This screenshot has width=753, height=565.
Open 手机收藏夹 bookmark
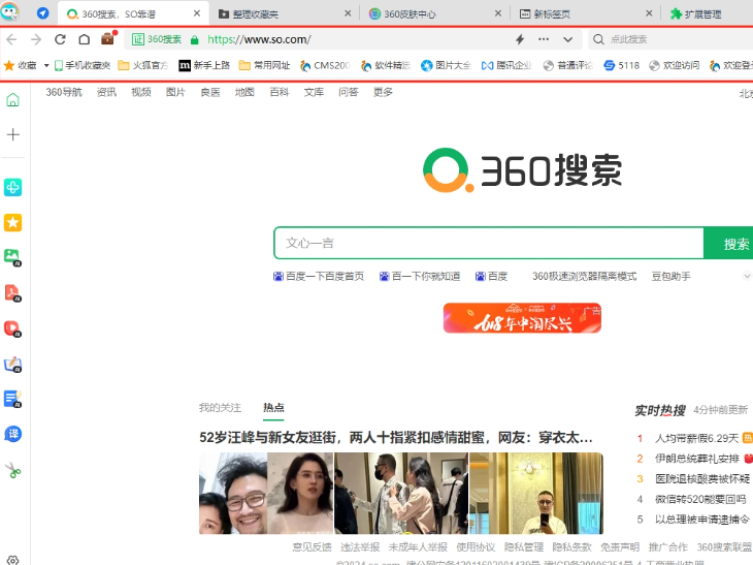click(x=82, y=65)
